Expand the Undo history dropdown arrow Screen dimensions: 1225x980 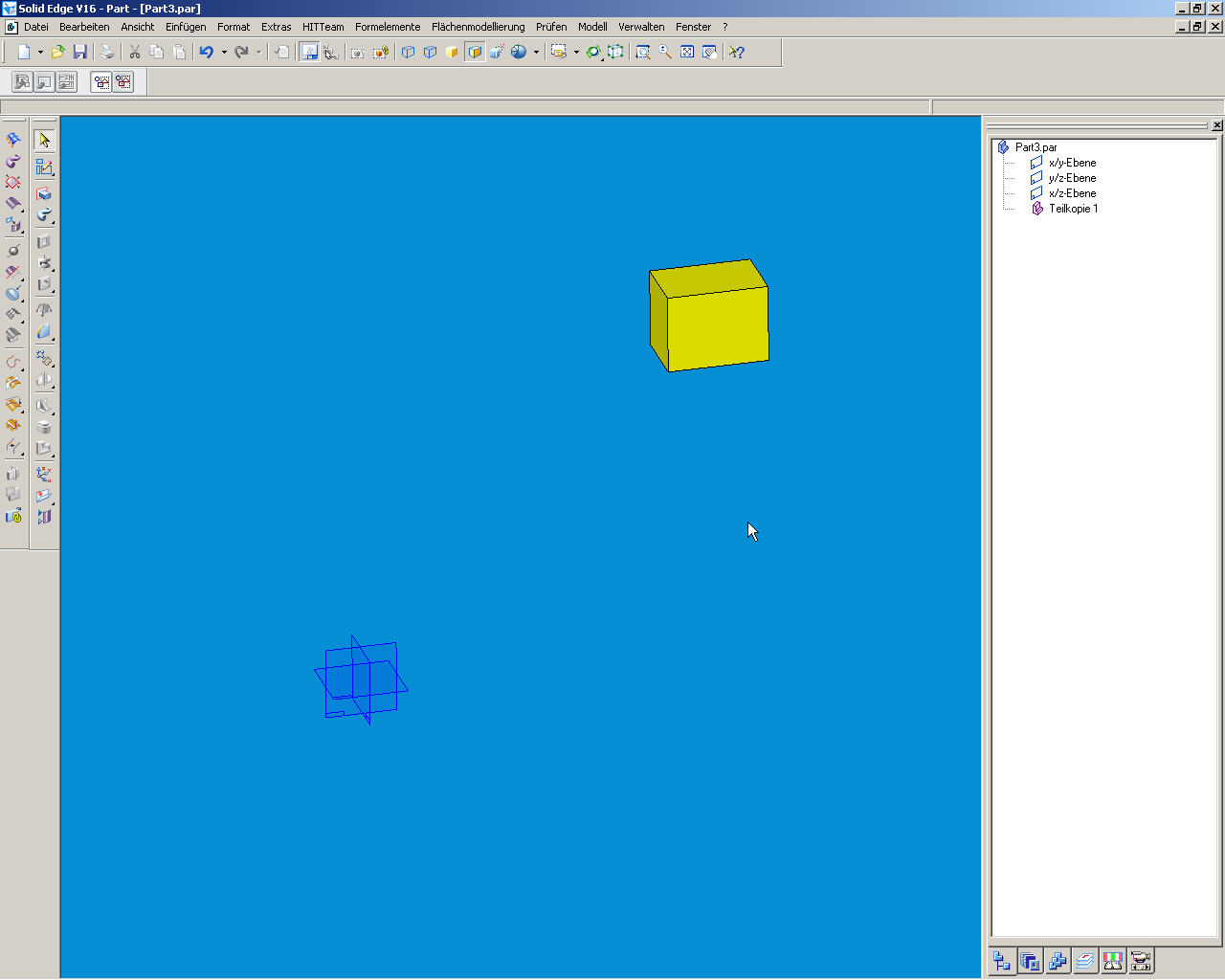224,52
